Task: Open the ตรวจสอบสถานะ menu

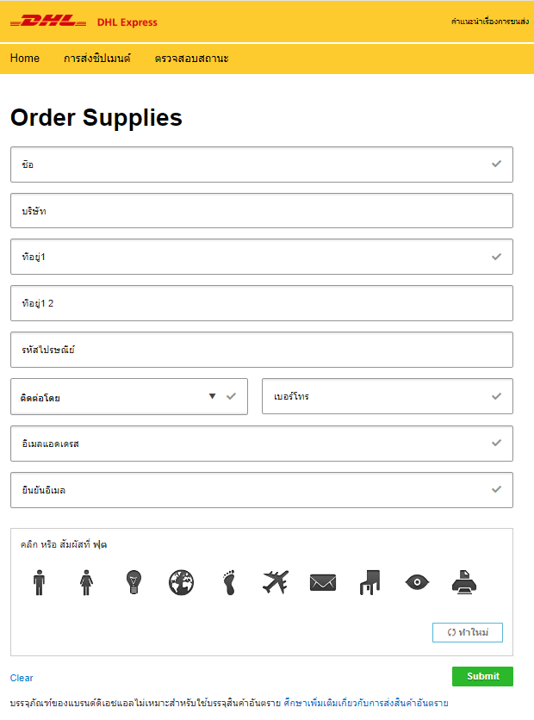Action: pyautogui.click(x=191, y=58)
